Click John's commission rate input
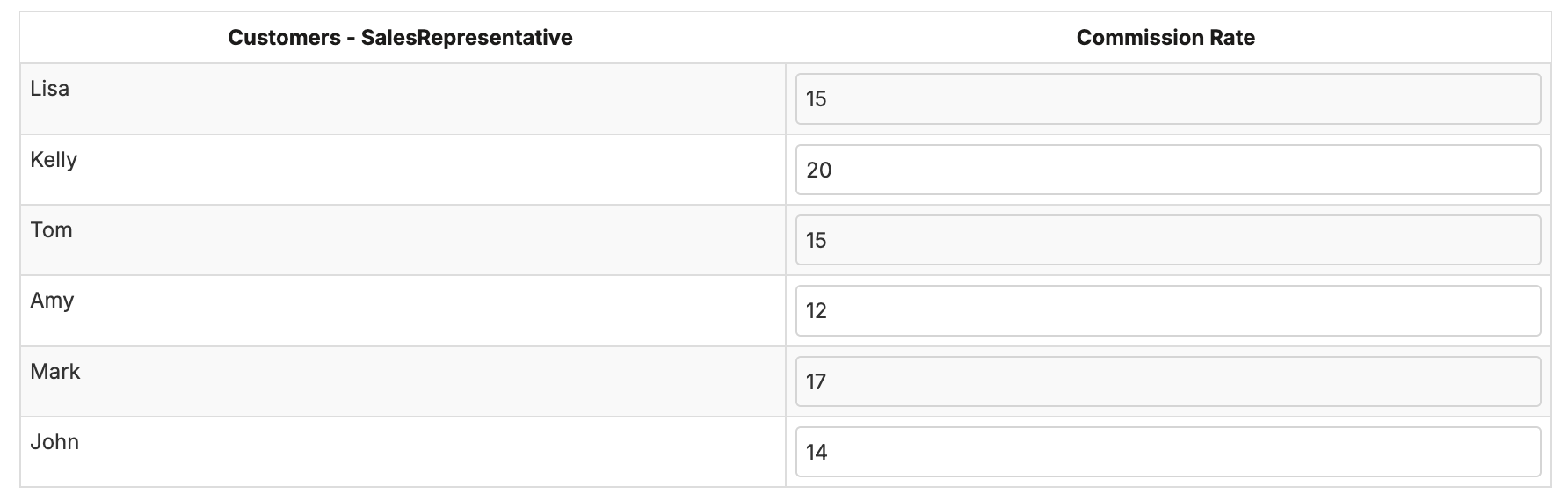 (1167, 452)
